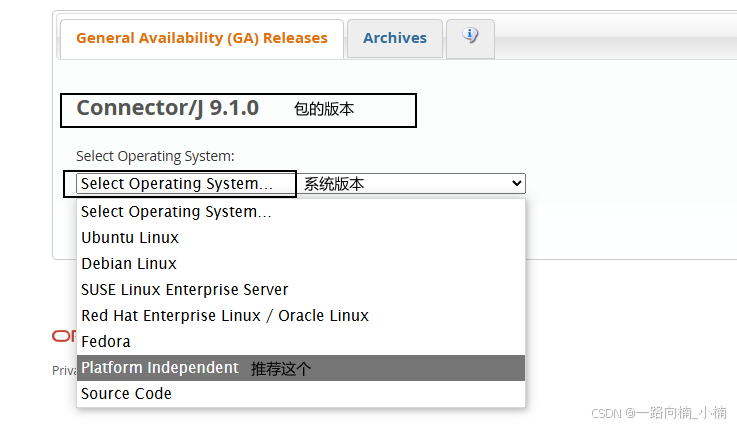Select Debian Linux option
The height and width of the screenshot is (426, 737).
301,263
